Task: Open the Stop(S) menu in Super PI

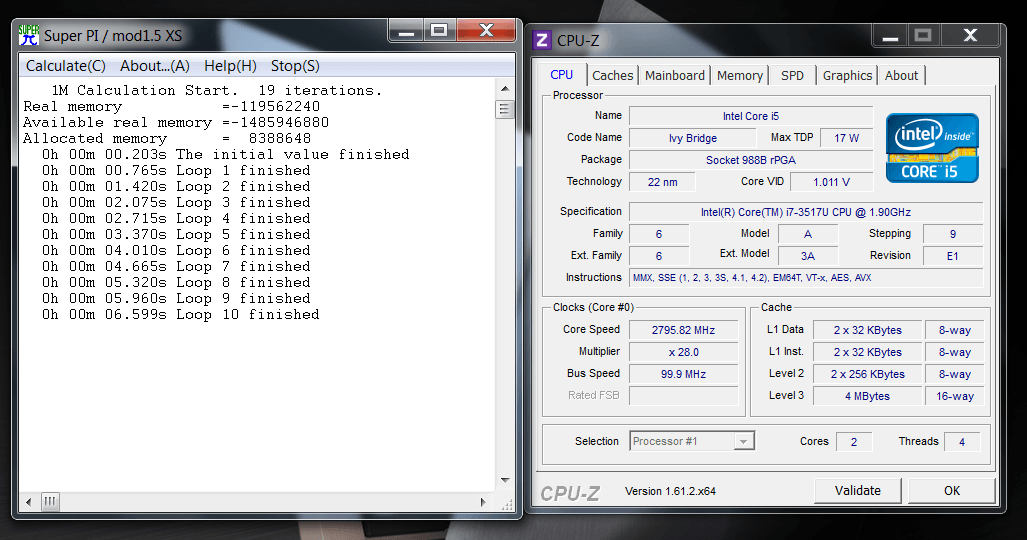Action: [x=295, y=66]
